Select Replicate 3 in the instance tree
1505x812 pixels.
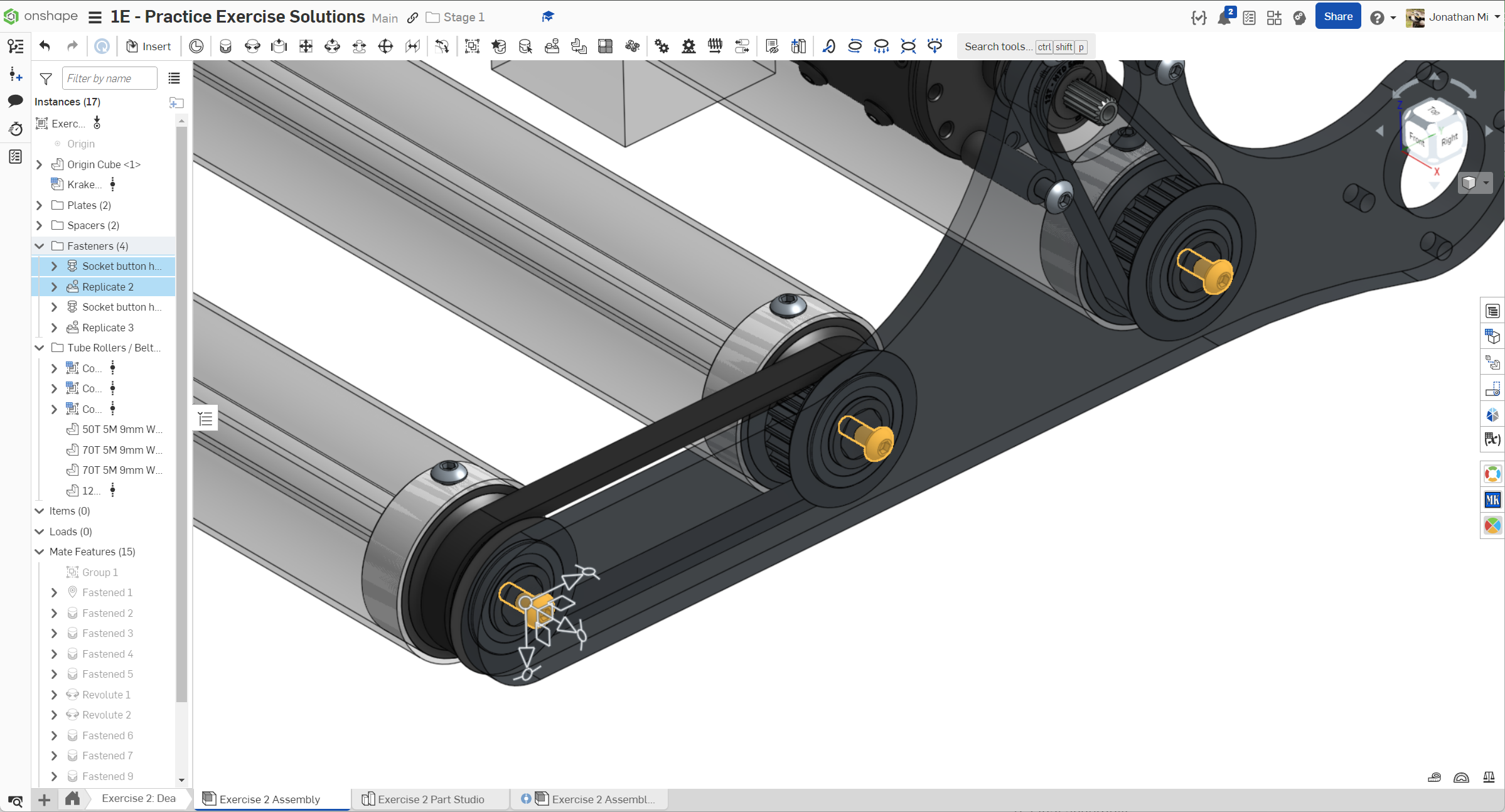click(108, 328)
